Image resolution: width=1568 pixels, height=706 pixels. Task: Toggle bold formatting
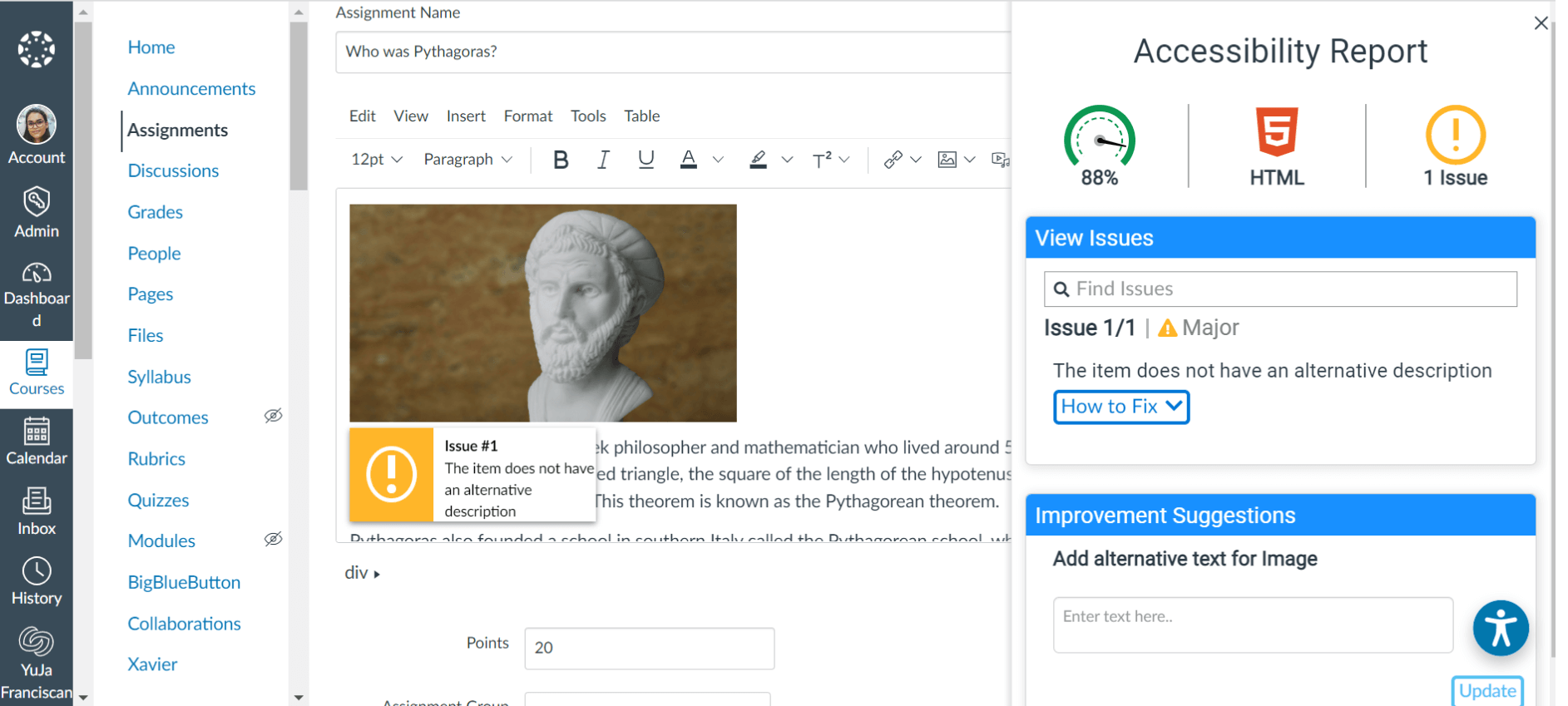point(561,160)
